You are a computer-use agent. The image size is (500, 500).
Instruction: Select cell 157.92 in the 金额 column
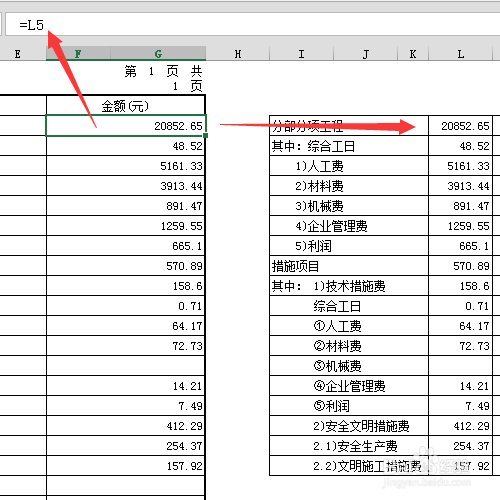[x=125, y=466]
